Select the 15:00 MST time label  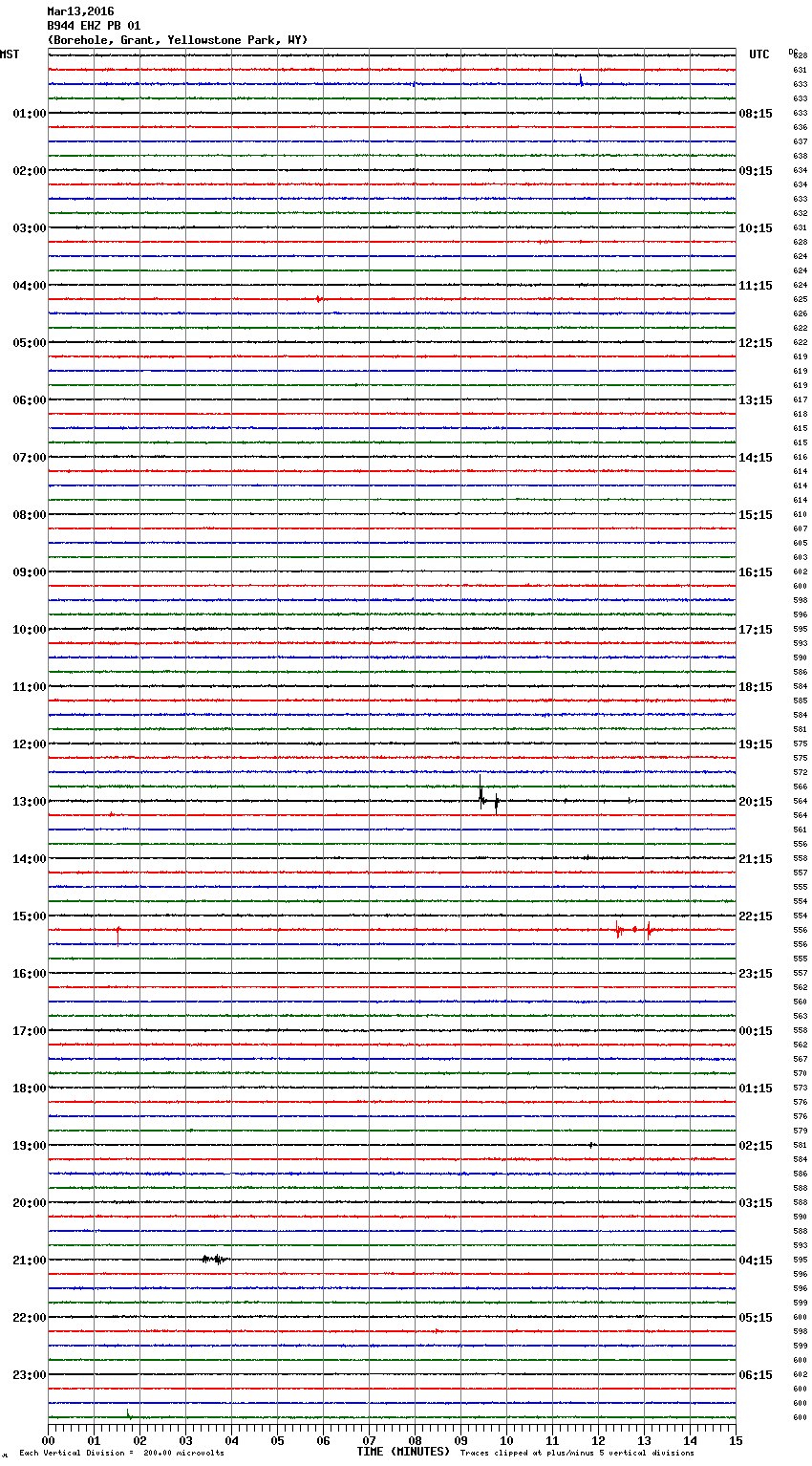click(30, 916)
